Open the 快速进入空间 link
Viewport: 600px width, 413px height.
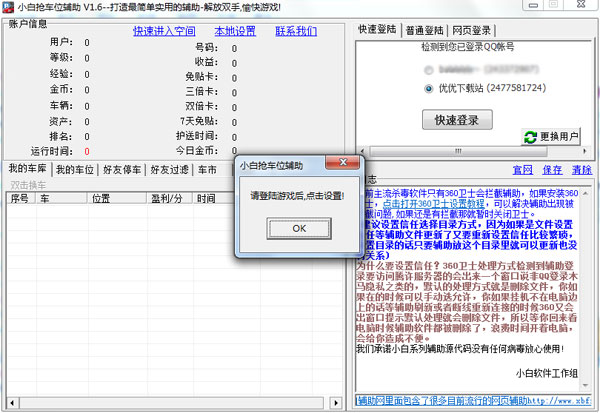coord(164,31)
